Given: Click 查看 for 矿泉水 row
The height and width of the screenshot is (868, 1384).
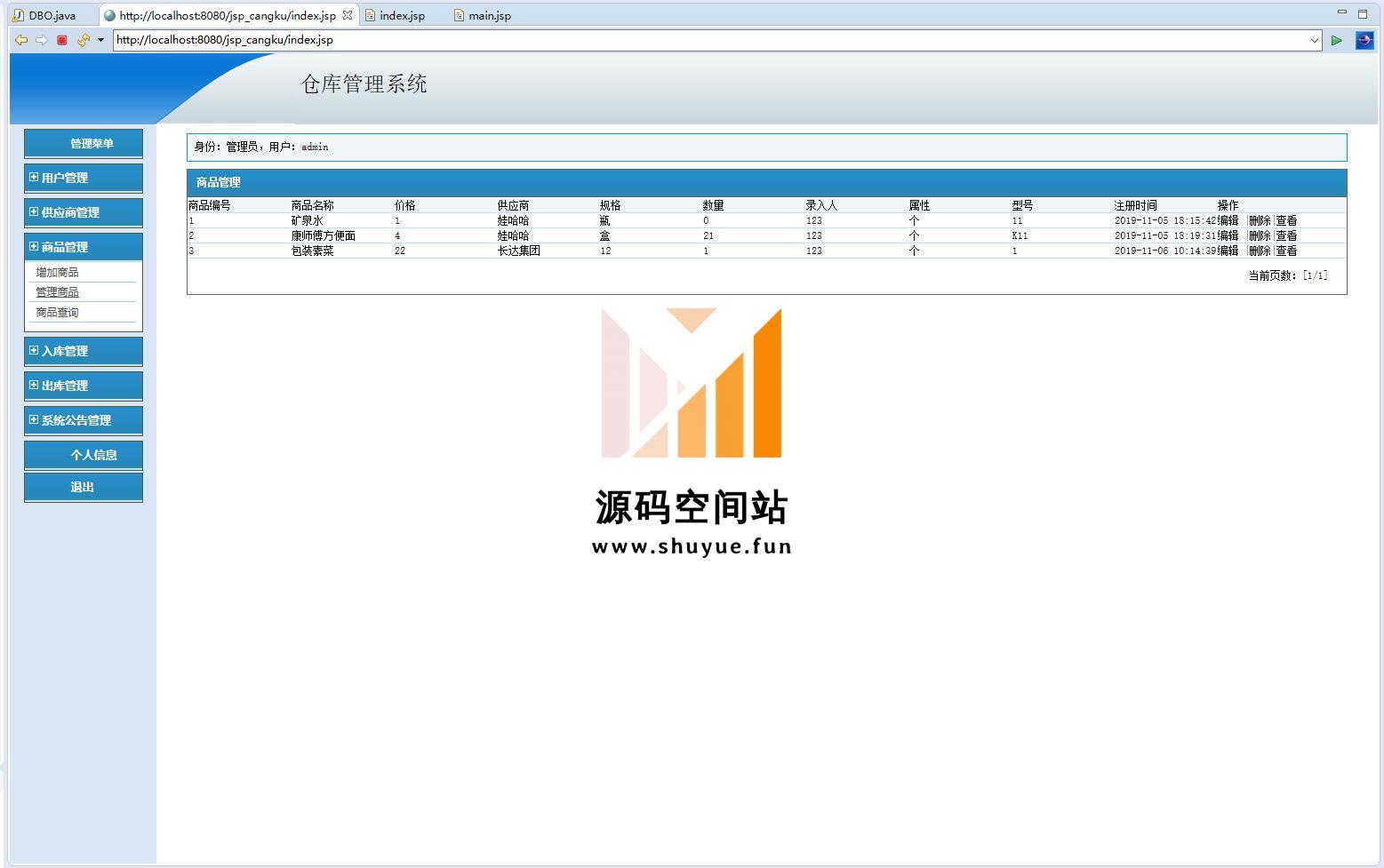Looking at the screenshot, I should (1286, 220).
